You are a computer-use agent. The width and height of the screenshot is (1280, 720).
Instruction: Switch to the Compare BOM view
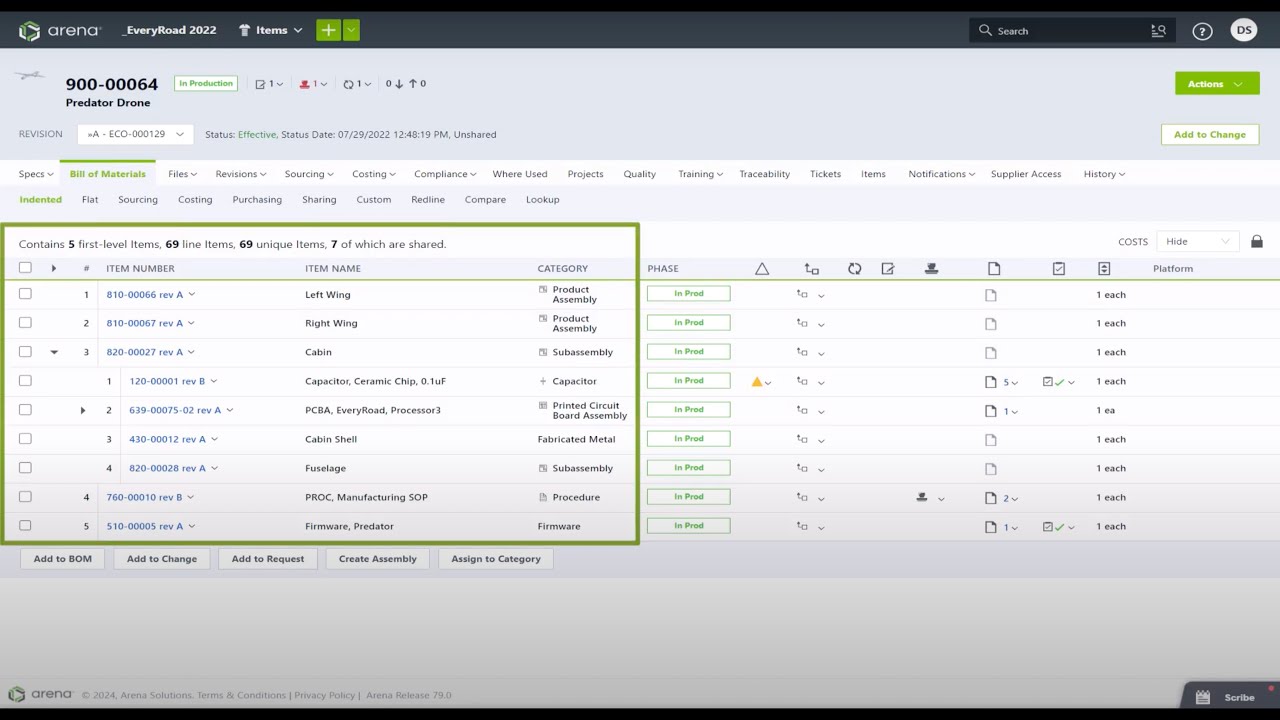point(485,199)
